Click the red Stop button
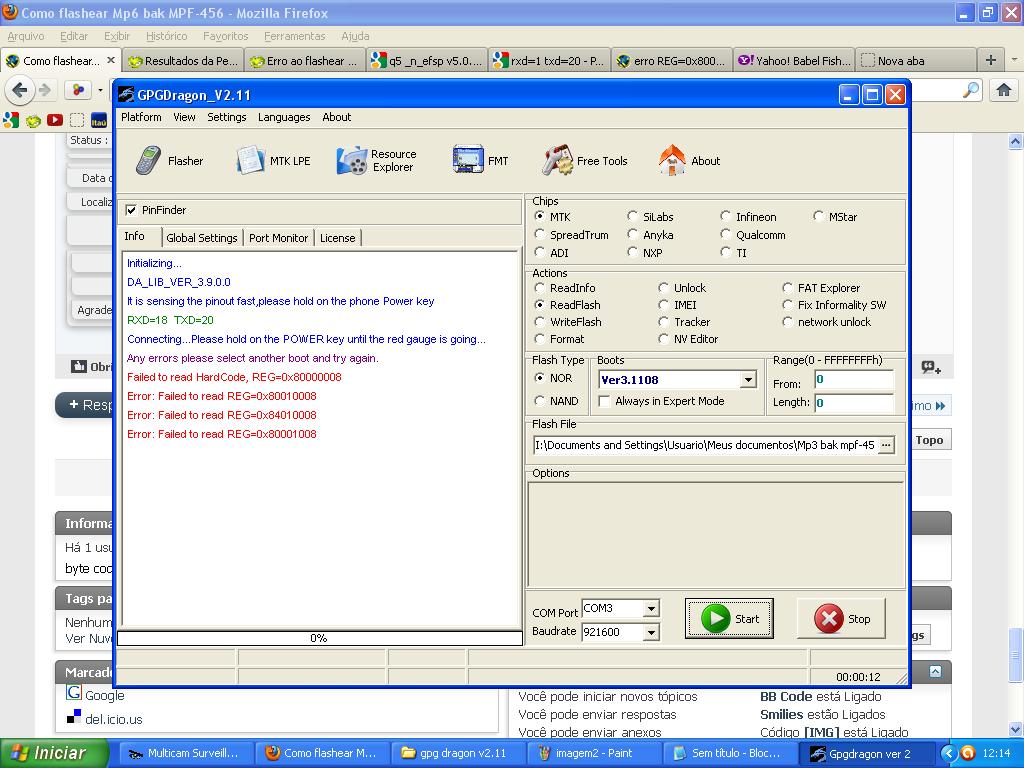The image size is (1024, 768). [x=841, y=618]
